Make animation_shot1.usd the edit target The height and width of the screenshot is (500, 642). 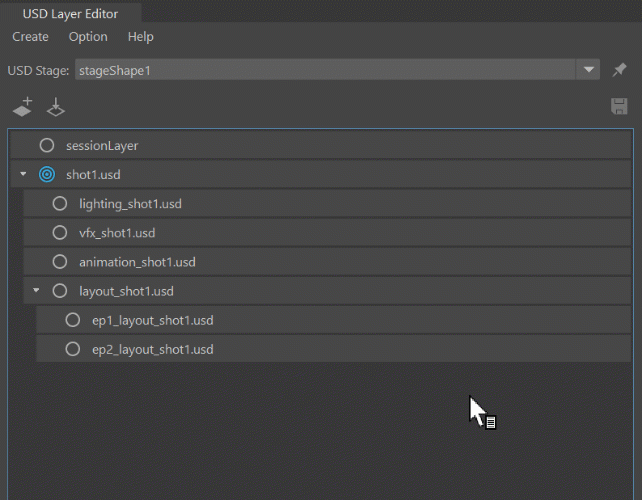[60, 262]
